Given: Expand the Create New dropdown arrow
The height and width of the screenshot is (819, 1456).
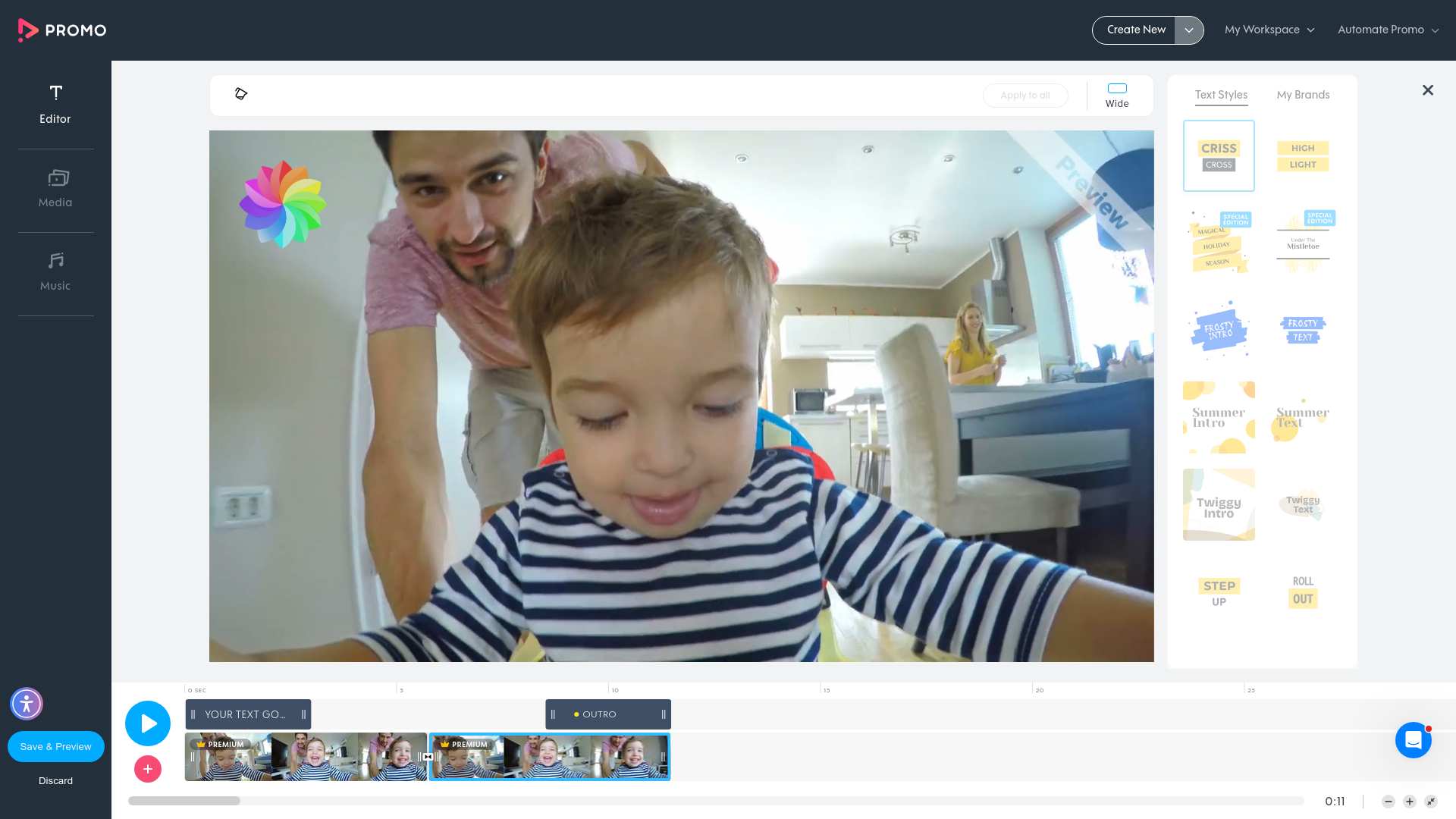Looking at the screenshot, I should 1189,30.
